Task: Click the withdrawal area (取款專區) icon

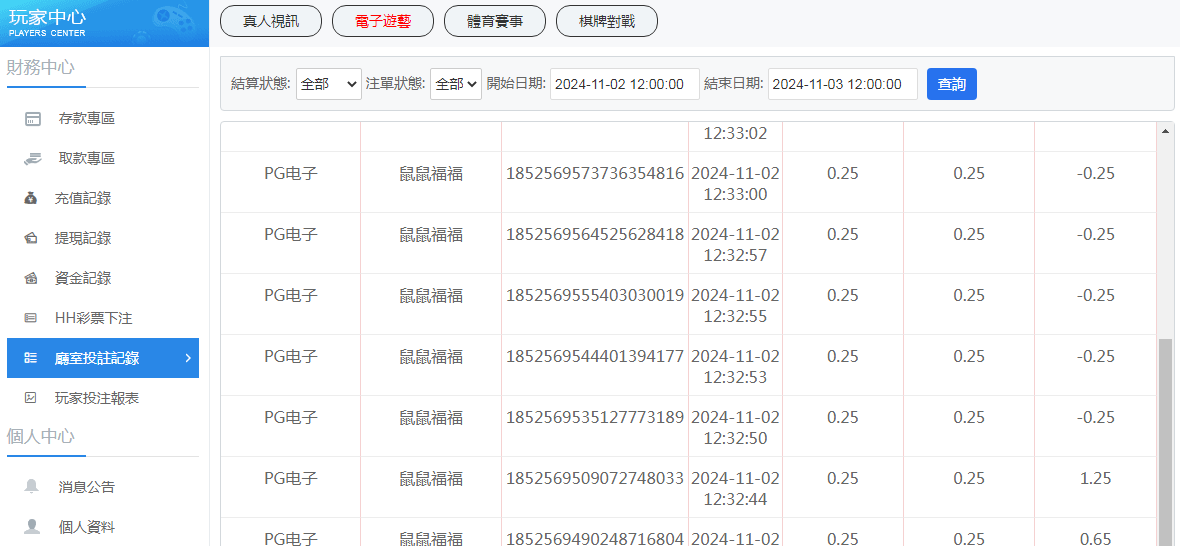Action: point(33,159)
